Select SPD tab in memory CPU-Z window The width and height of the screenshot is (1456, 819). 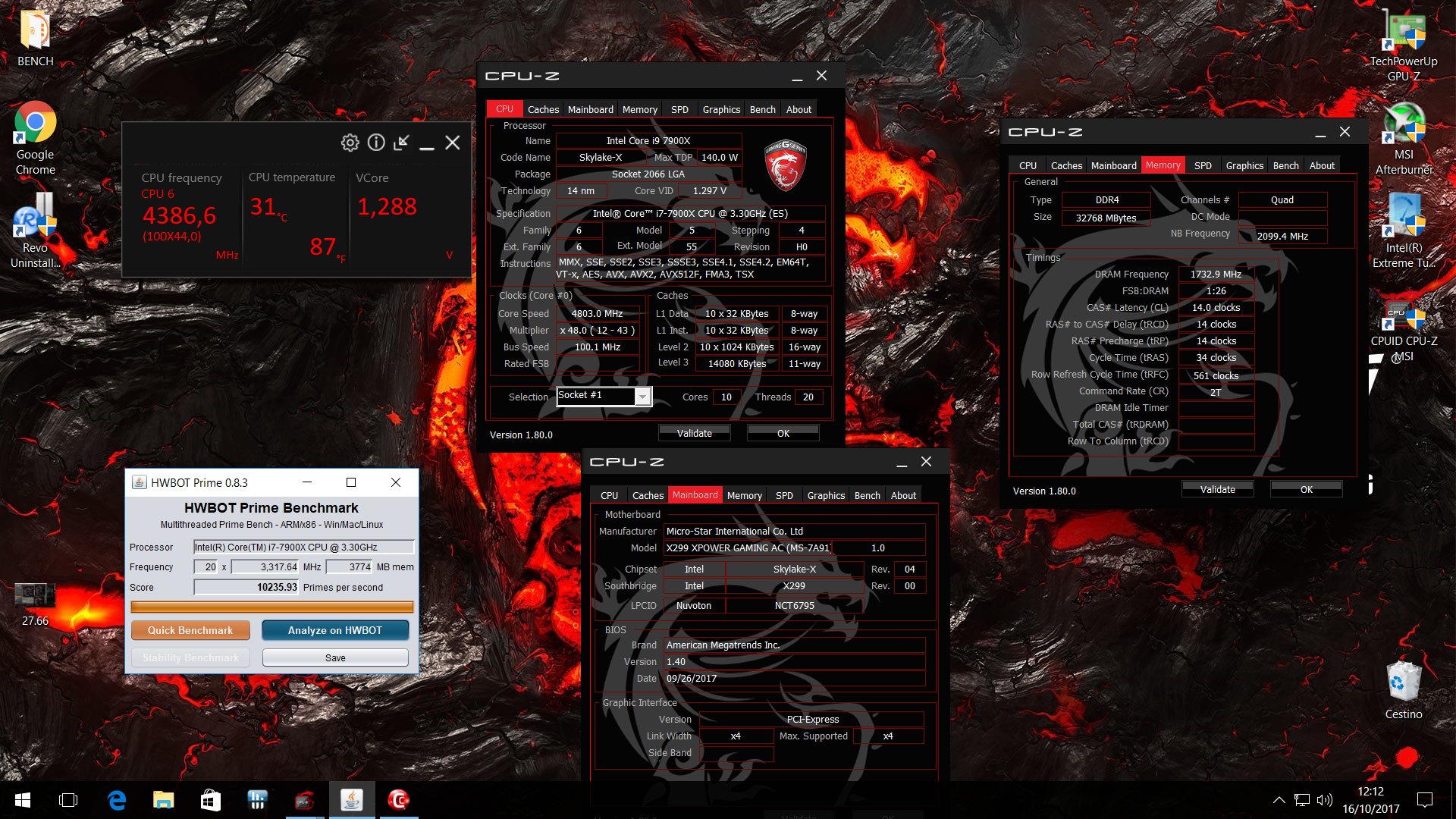1203,165
